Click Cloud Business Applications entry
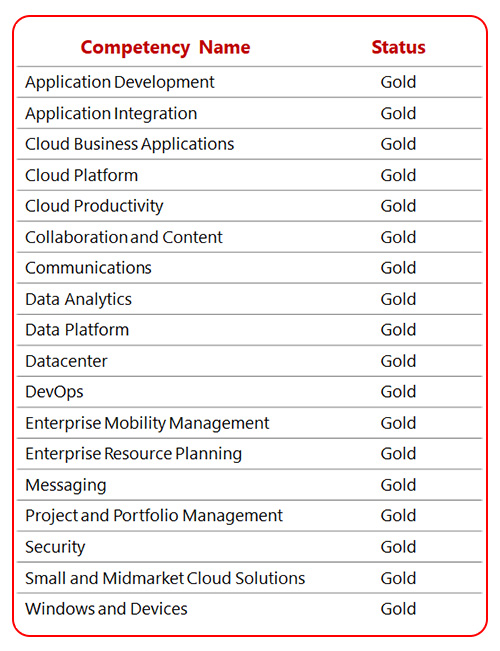 130,144
